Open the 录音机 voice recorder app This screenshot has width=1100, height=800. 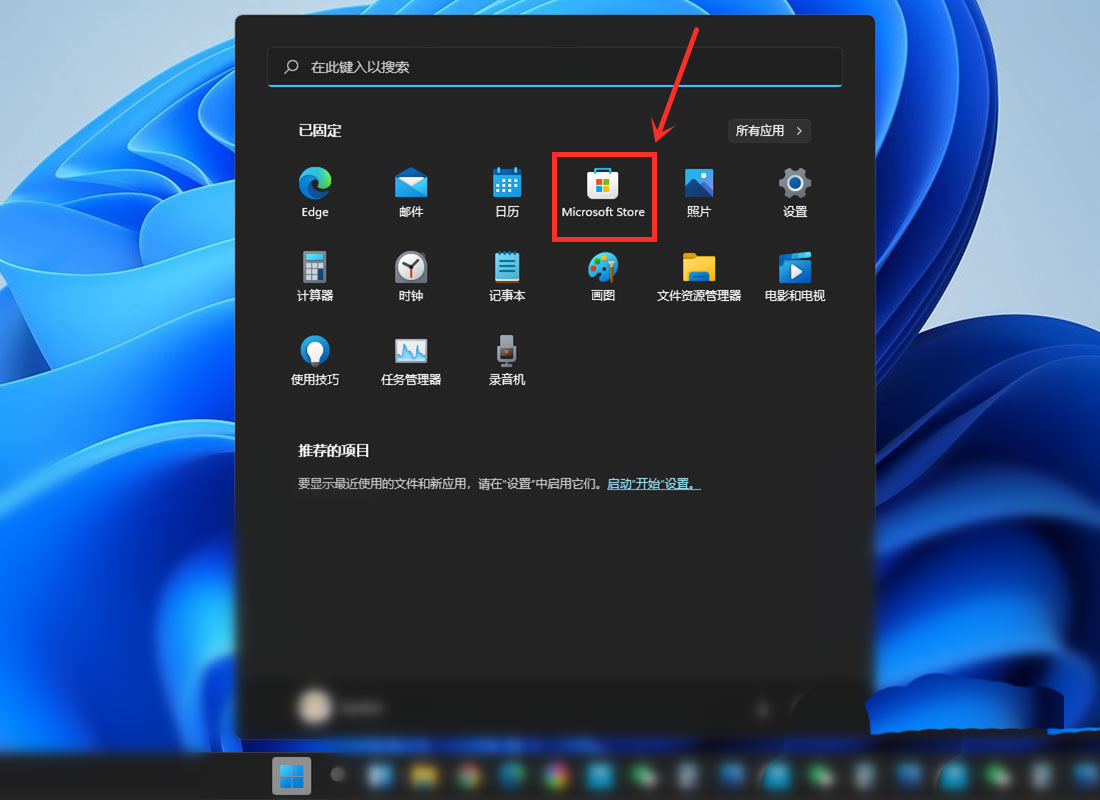[507, 360]
